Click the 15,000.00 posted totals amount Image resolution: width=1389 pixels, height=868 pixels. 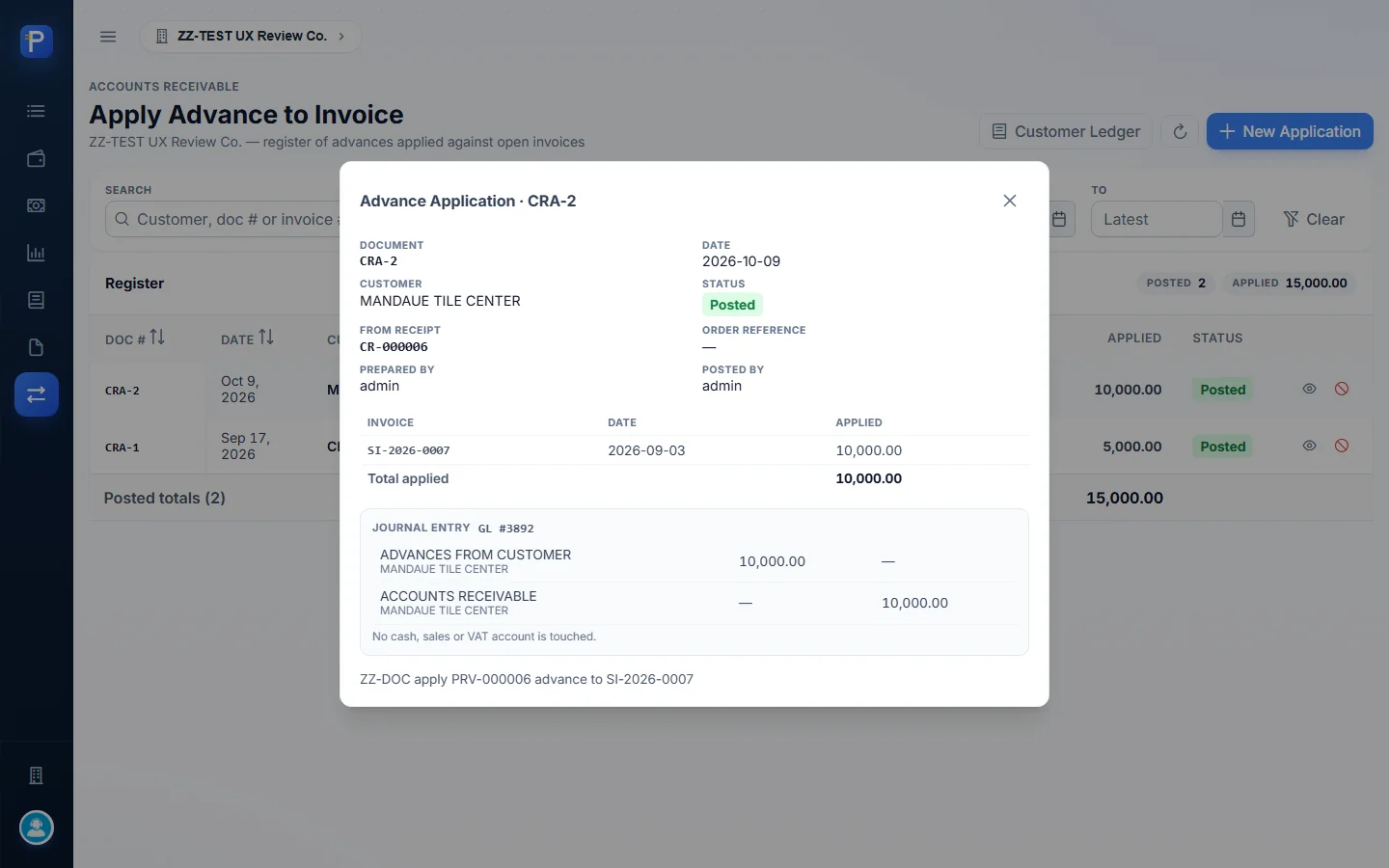click(x=1125, y=498)
